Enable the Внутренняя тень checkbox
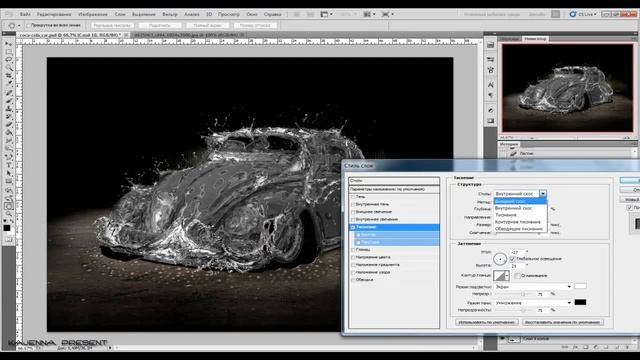Viewport: 640px width, 360px height. [x=353, y=204]
